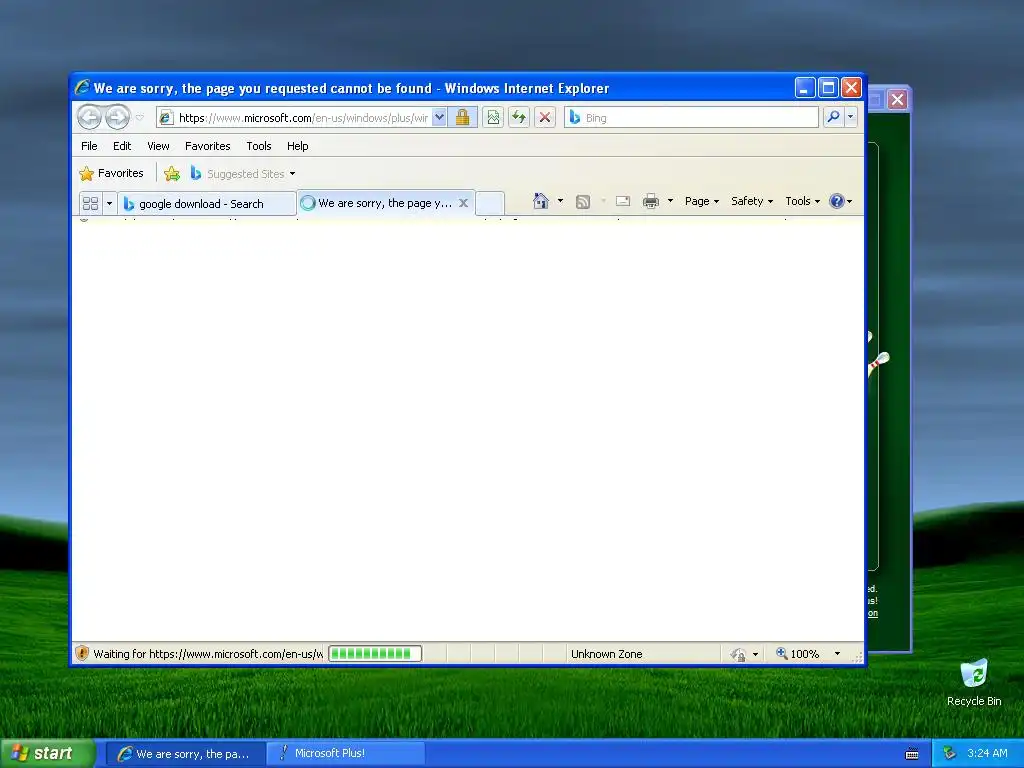Open the Page command bar menu
This screenshot has height=768, width=1024.
(701, 201)
